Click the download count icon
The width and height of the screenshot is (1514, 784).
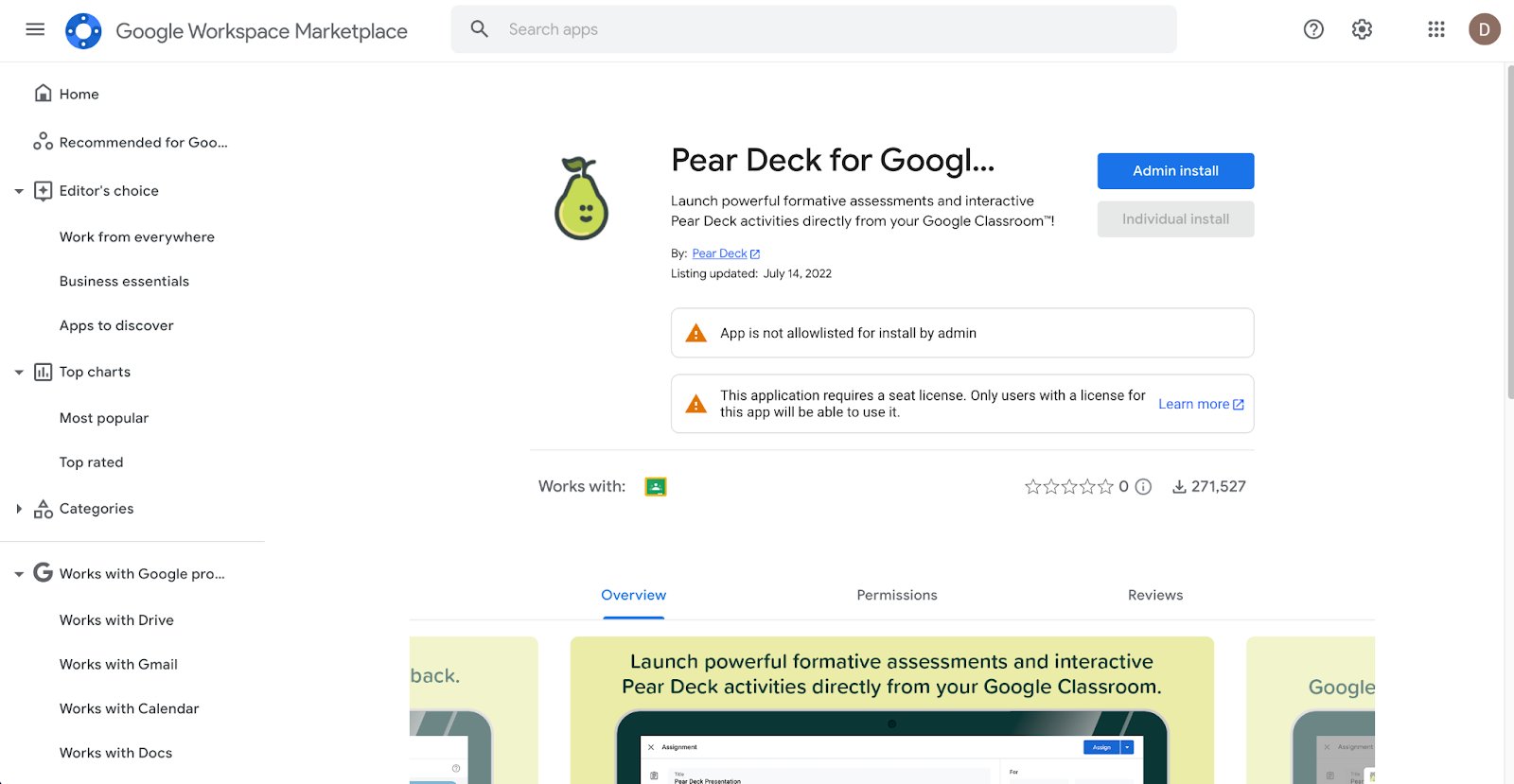point(1179,487)
